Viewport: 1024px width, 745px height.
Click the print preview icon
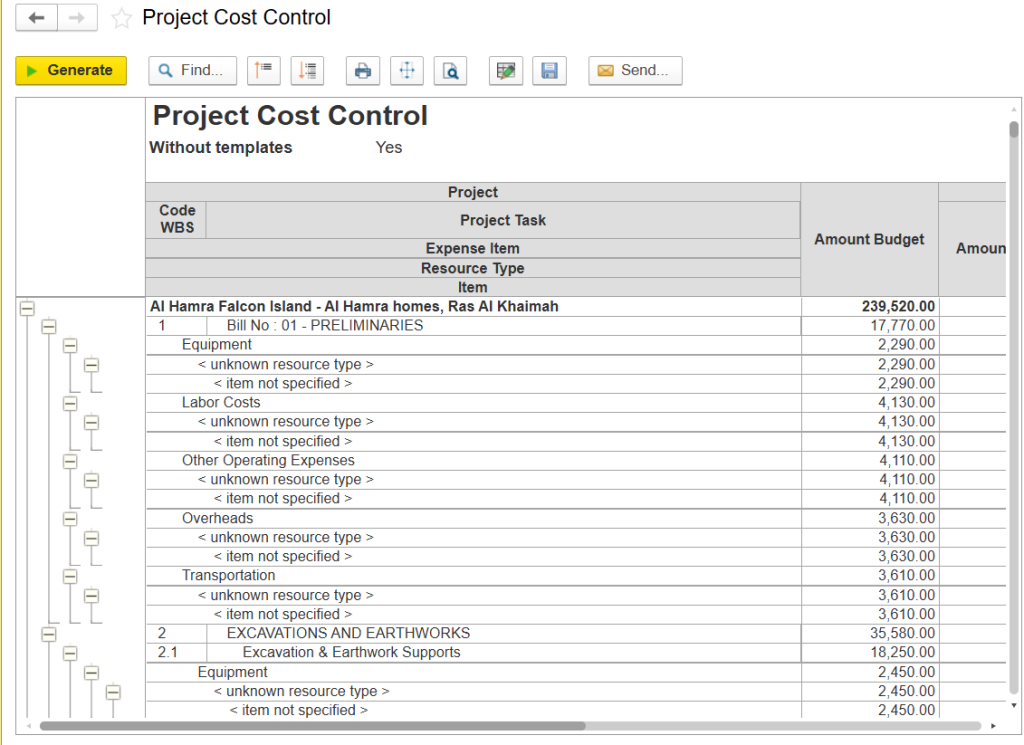point(450,70)
